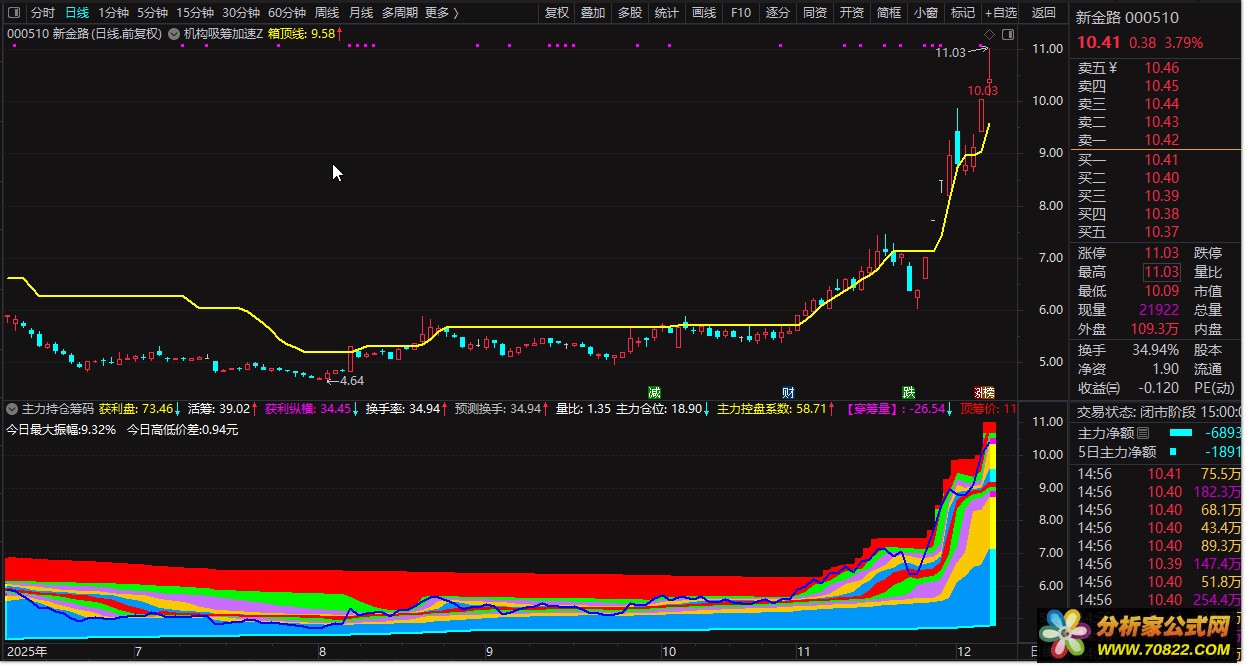Click the 画线 drawing tool button
The height and width of the screenshot is (666, 1247).
[704, 13]
